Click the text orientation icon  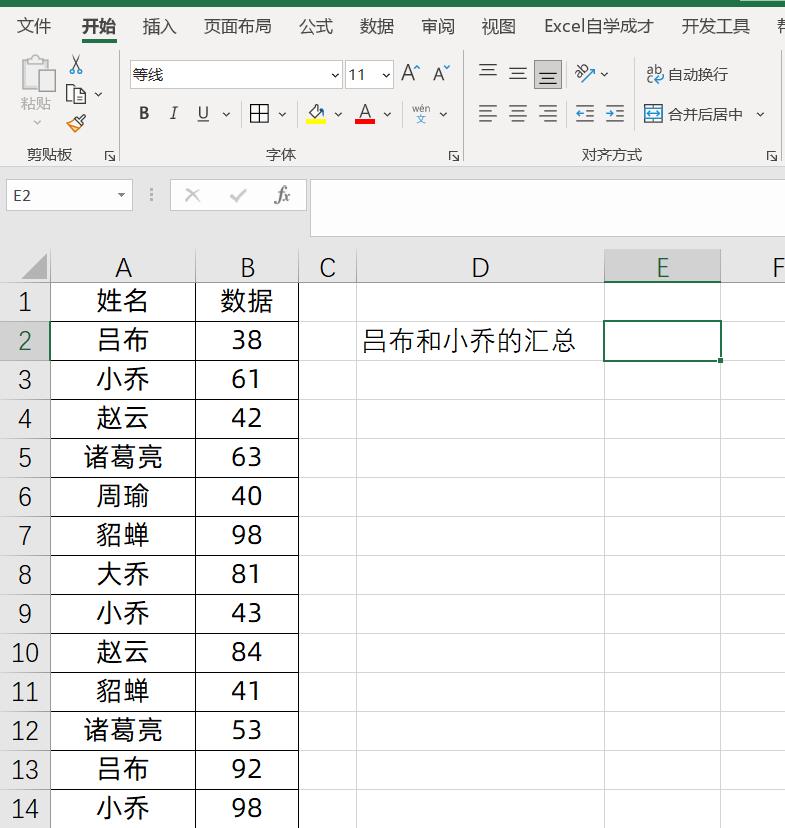[x=584, y=73]
